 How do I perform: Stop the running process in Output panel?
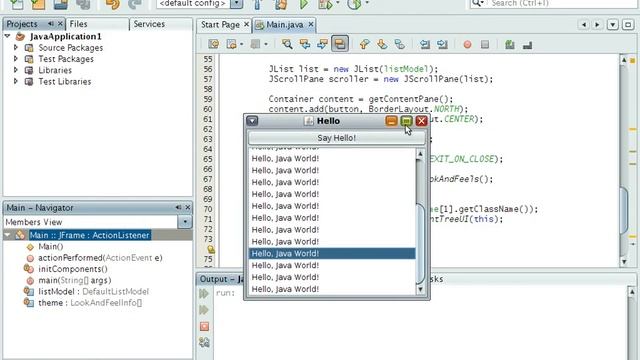(204, 326)
